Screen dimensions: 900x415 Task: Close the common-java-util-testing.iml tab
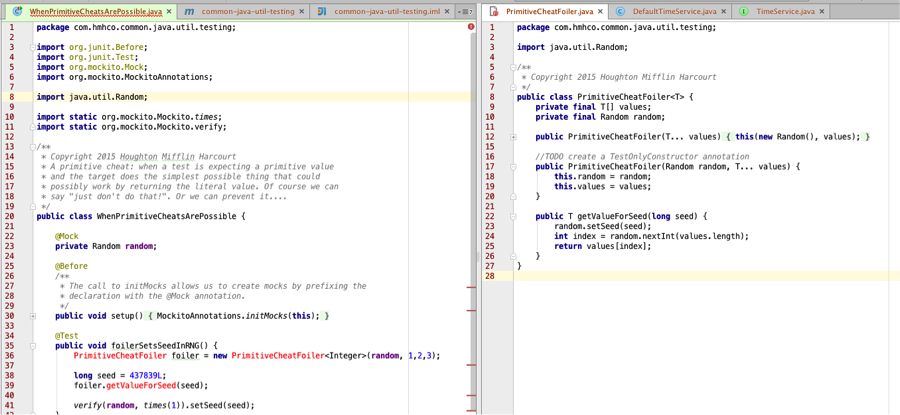pyautogui.click(x=449, y=11)
